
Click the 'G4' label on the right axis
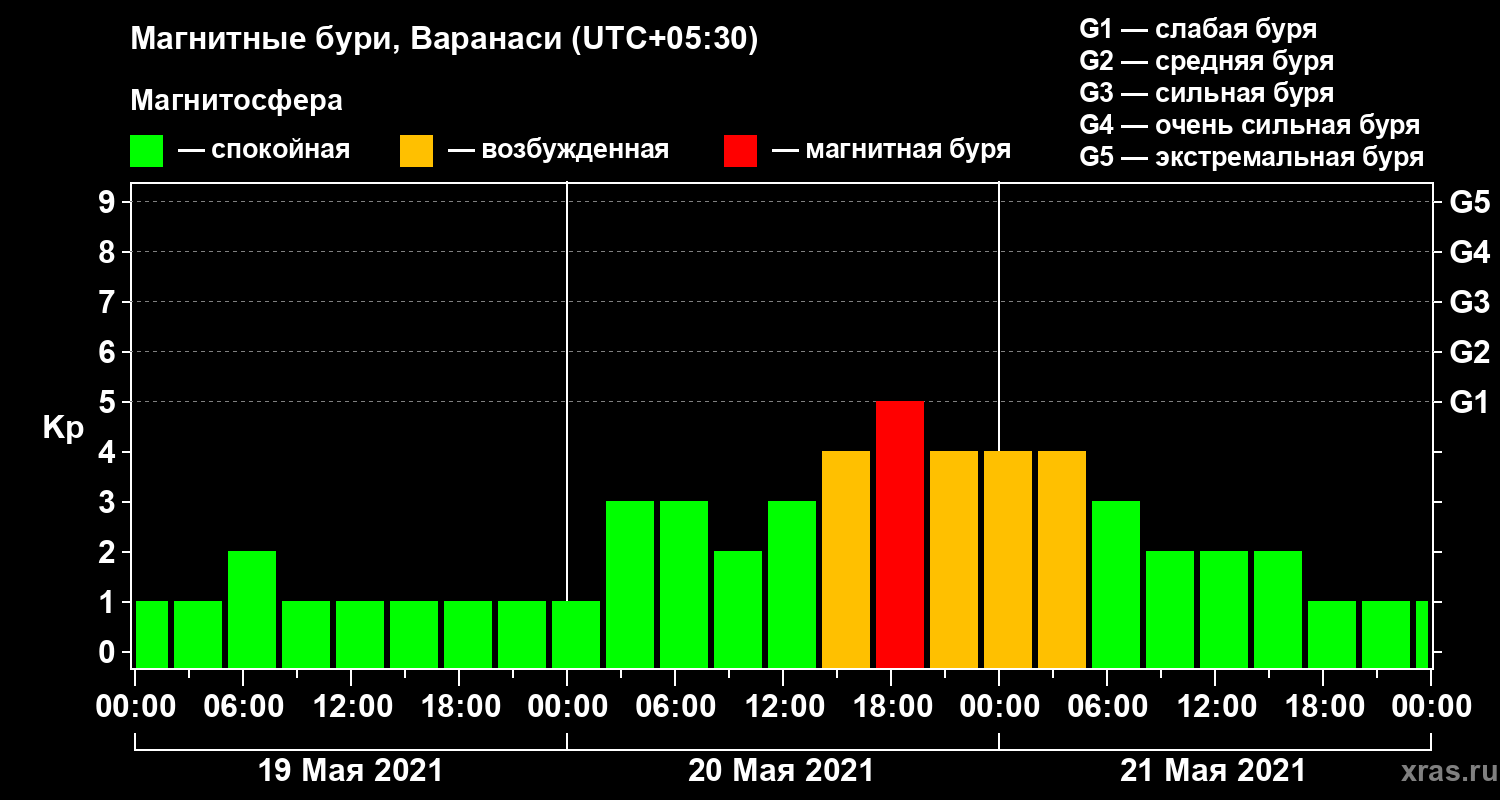point(1469,252)
